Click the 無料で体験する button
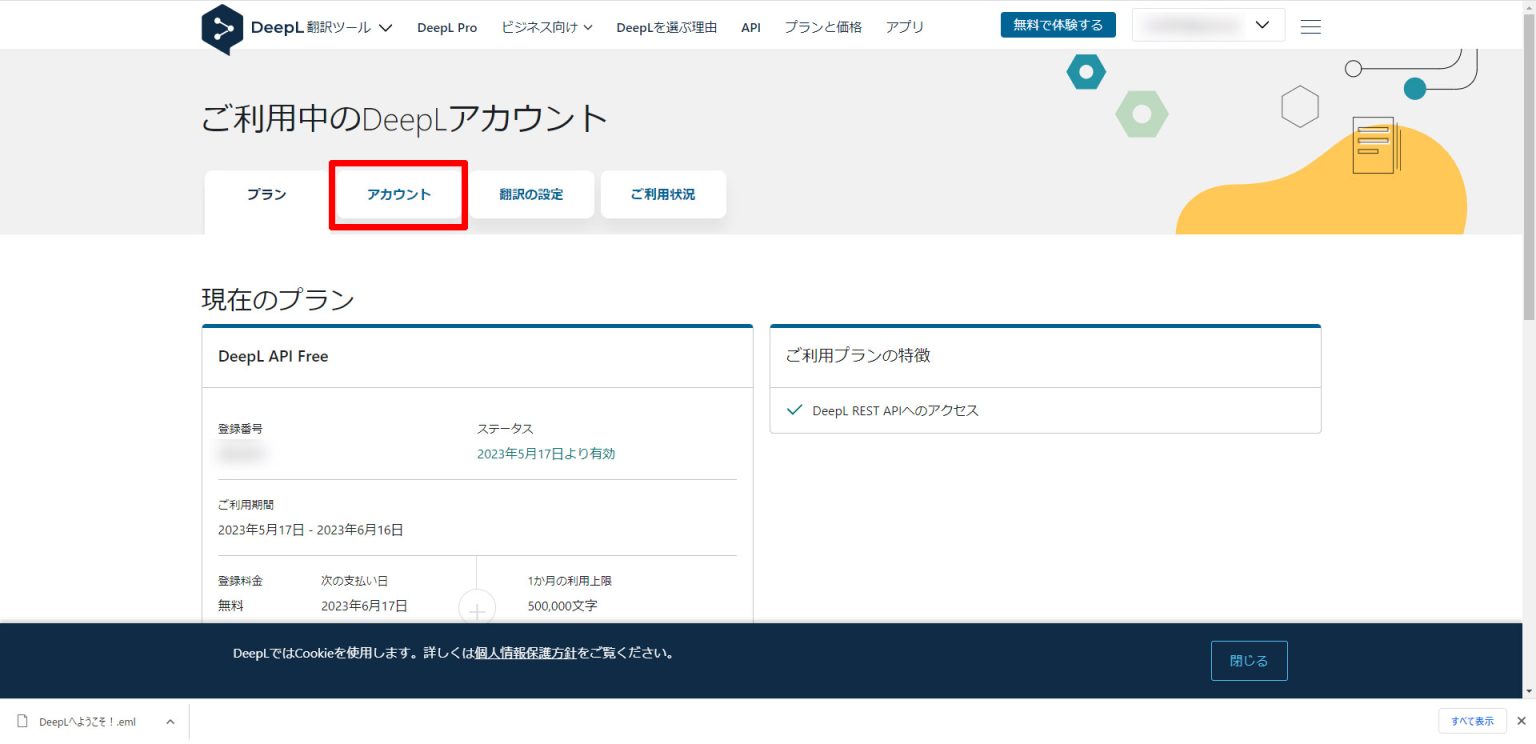 [1058, 24]
